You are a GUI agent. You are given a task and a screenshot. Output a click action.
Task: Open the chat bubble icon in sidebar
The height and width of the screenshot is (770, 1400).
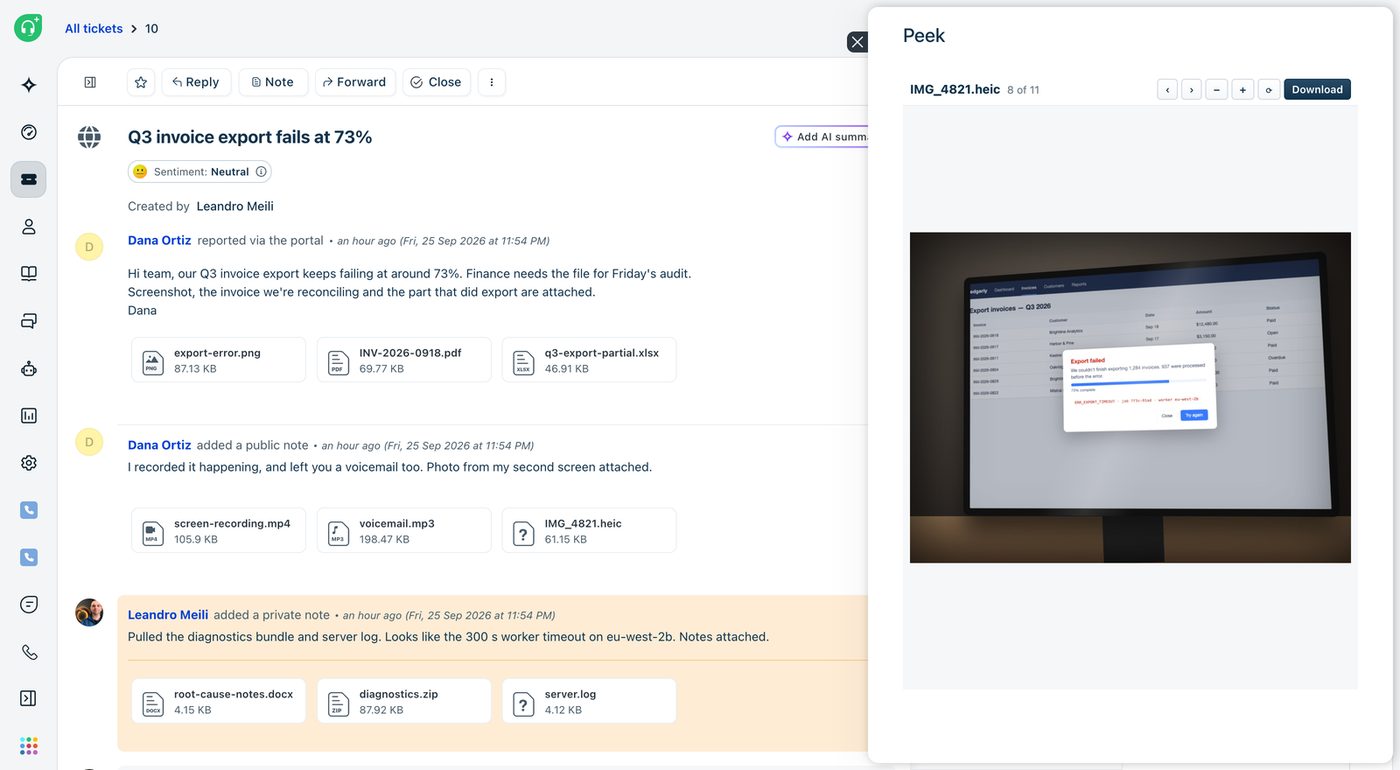tap(29, 604)
